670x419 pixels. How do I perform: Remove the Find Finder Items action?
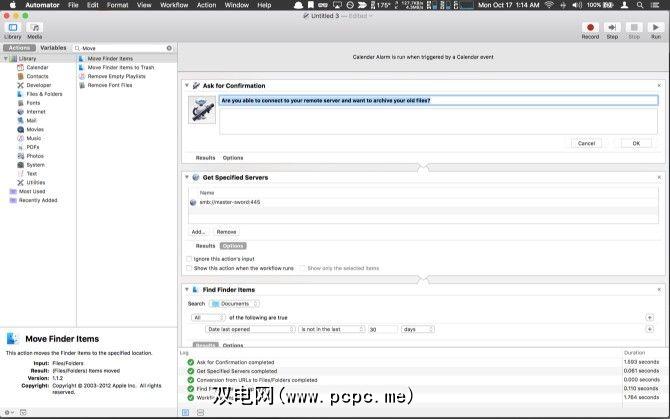tap(659, 290)
